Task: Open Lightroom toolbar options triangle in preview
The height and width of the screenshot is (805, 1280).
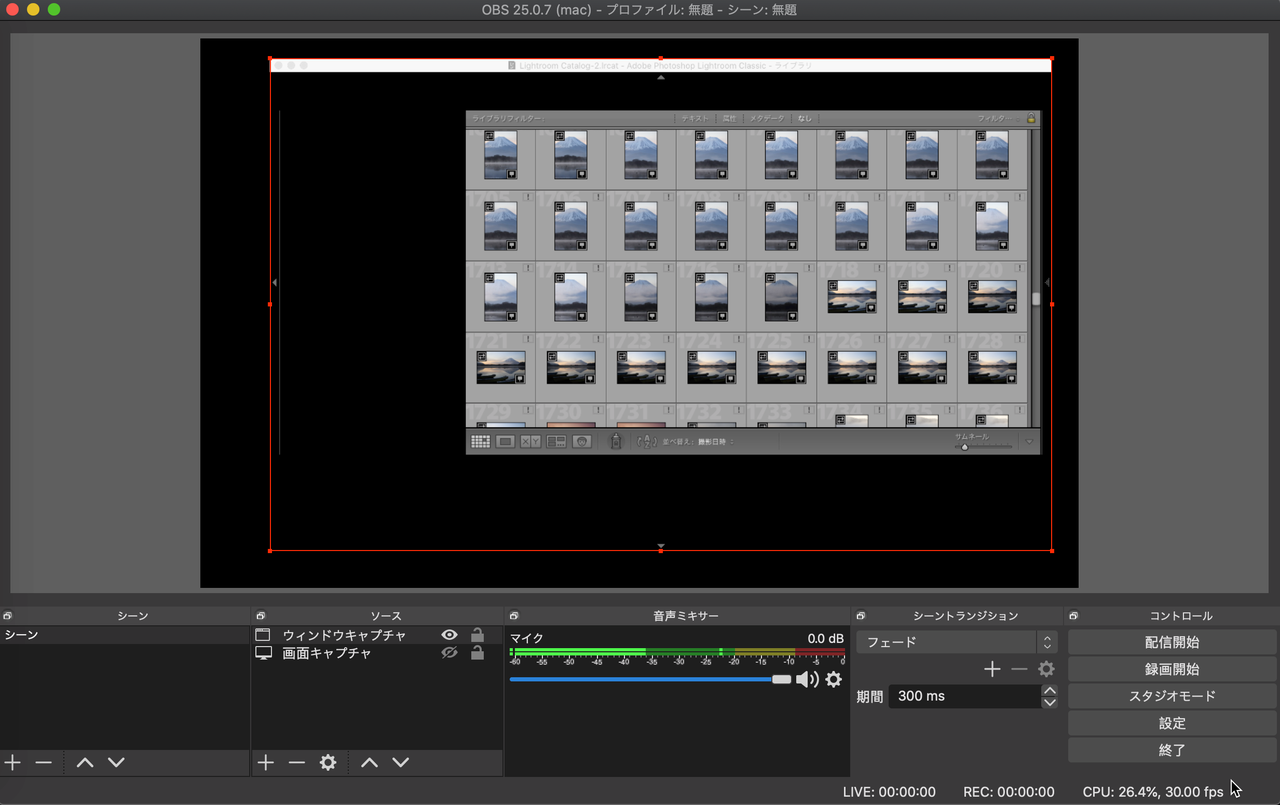Action: (1030, 441)
